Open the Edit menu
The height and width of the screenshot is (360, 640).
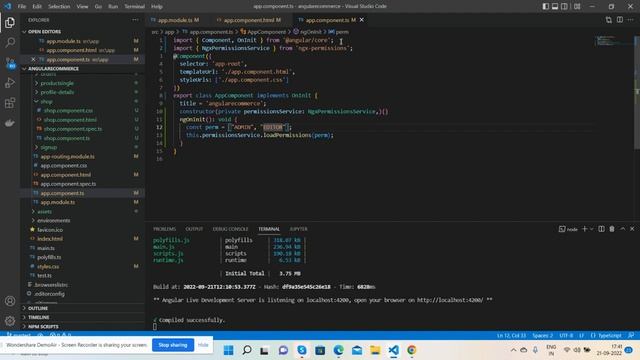point(37,7)
